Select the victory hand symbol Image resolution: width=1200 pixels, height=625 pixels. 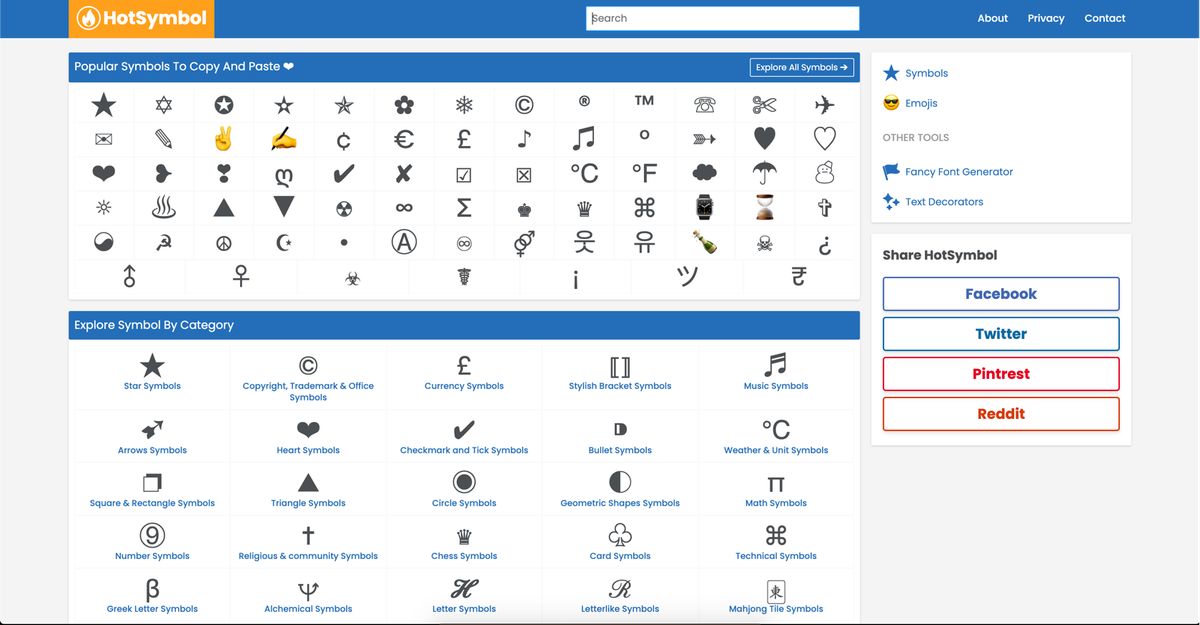[223, 137]
